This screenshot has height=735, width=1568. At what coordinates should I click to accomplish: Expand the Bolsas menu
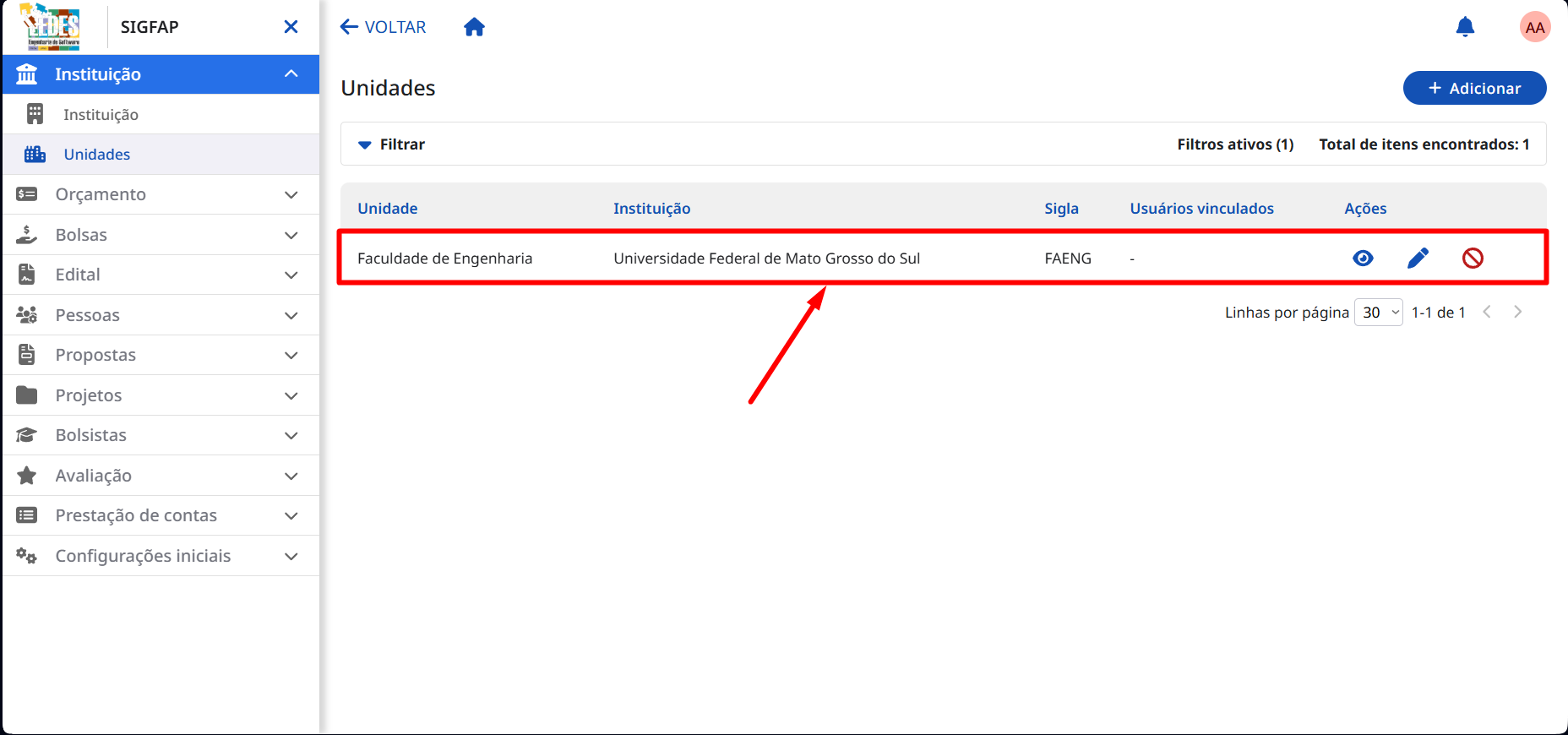291,236
